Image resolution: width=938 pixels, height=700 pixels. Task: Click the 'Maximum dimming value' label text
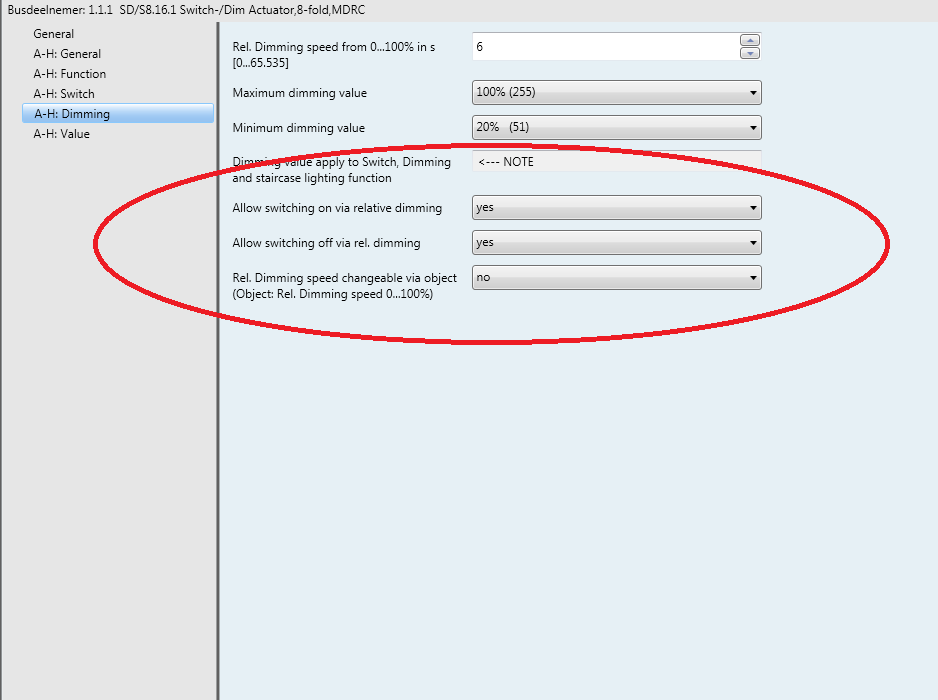tap(299, 93)
